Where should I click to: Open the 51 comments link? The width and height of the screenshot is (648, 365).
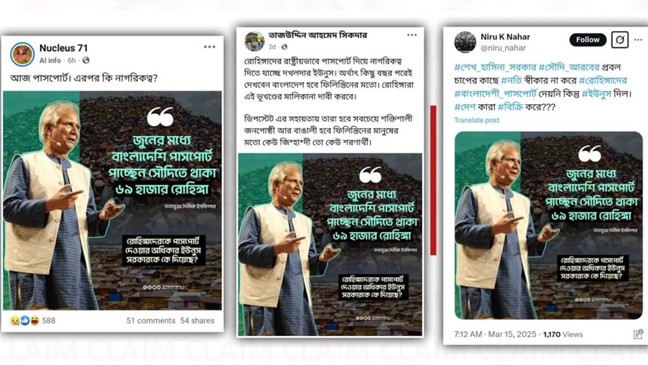[x=151, y=320]
